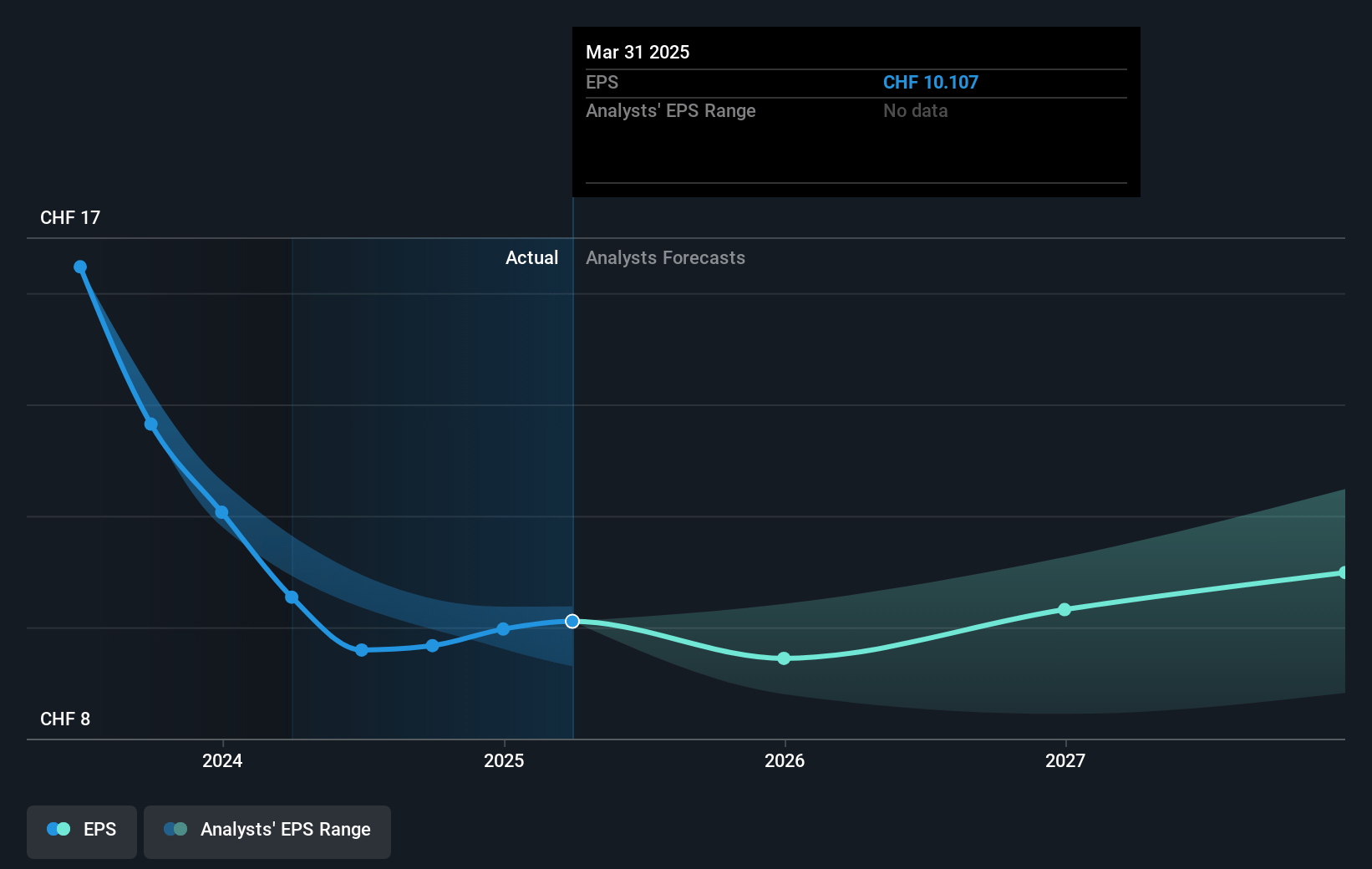Click the No data tooltip text
This screenshot has height=869, width=1372.
[916, 110]
